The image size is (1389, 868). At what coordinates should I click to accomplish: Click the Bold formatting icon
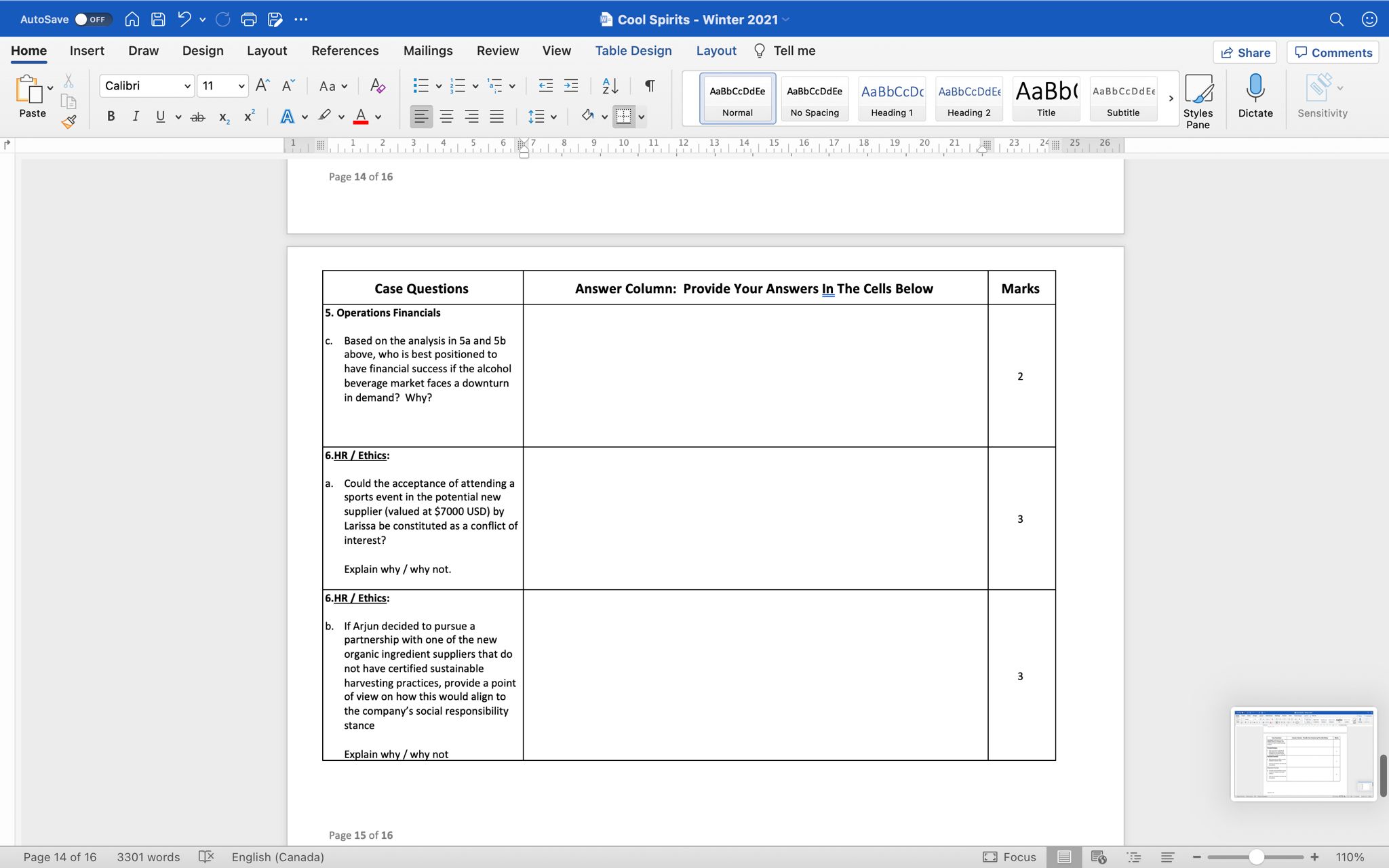(x=109, y=118)
